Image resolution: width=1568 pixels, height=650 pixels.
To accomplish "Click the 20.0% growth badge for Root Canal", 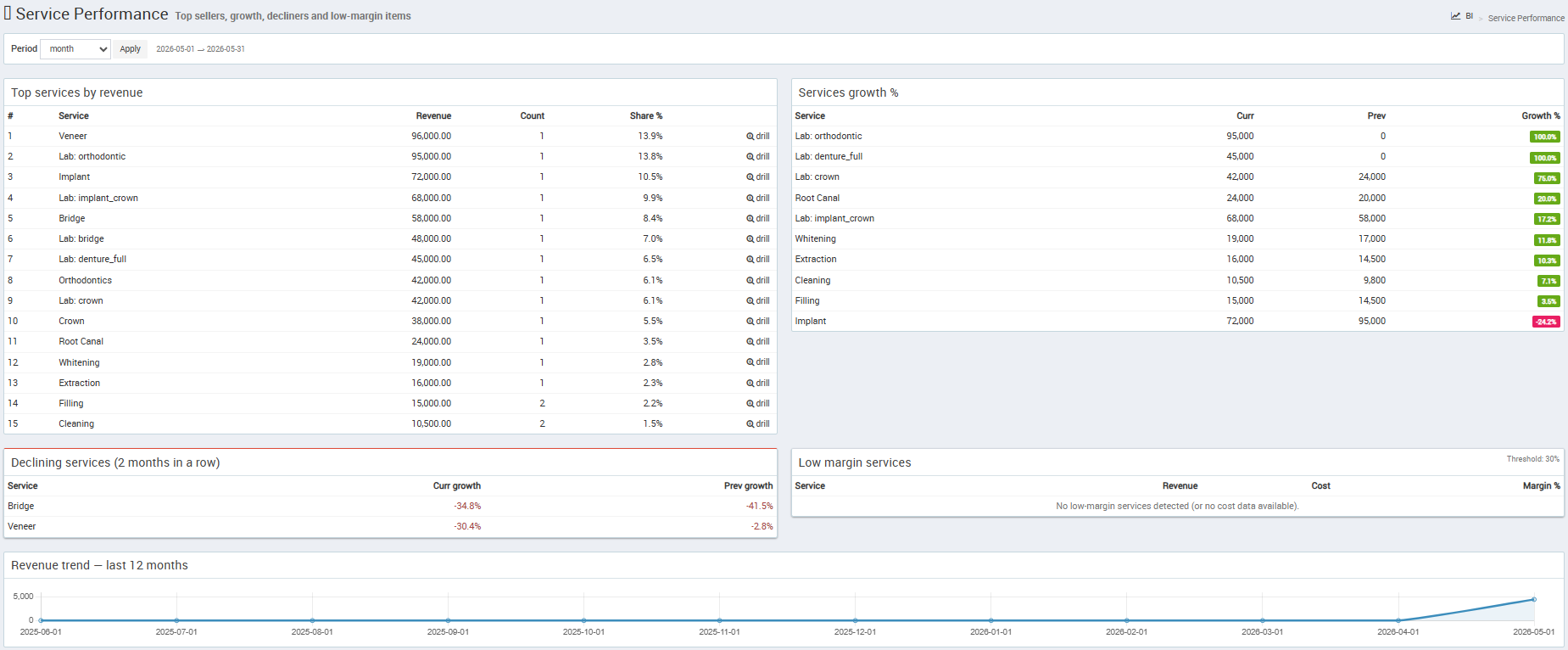I will pyautogui.click(x=1548, y=199).
